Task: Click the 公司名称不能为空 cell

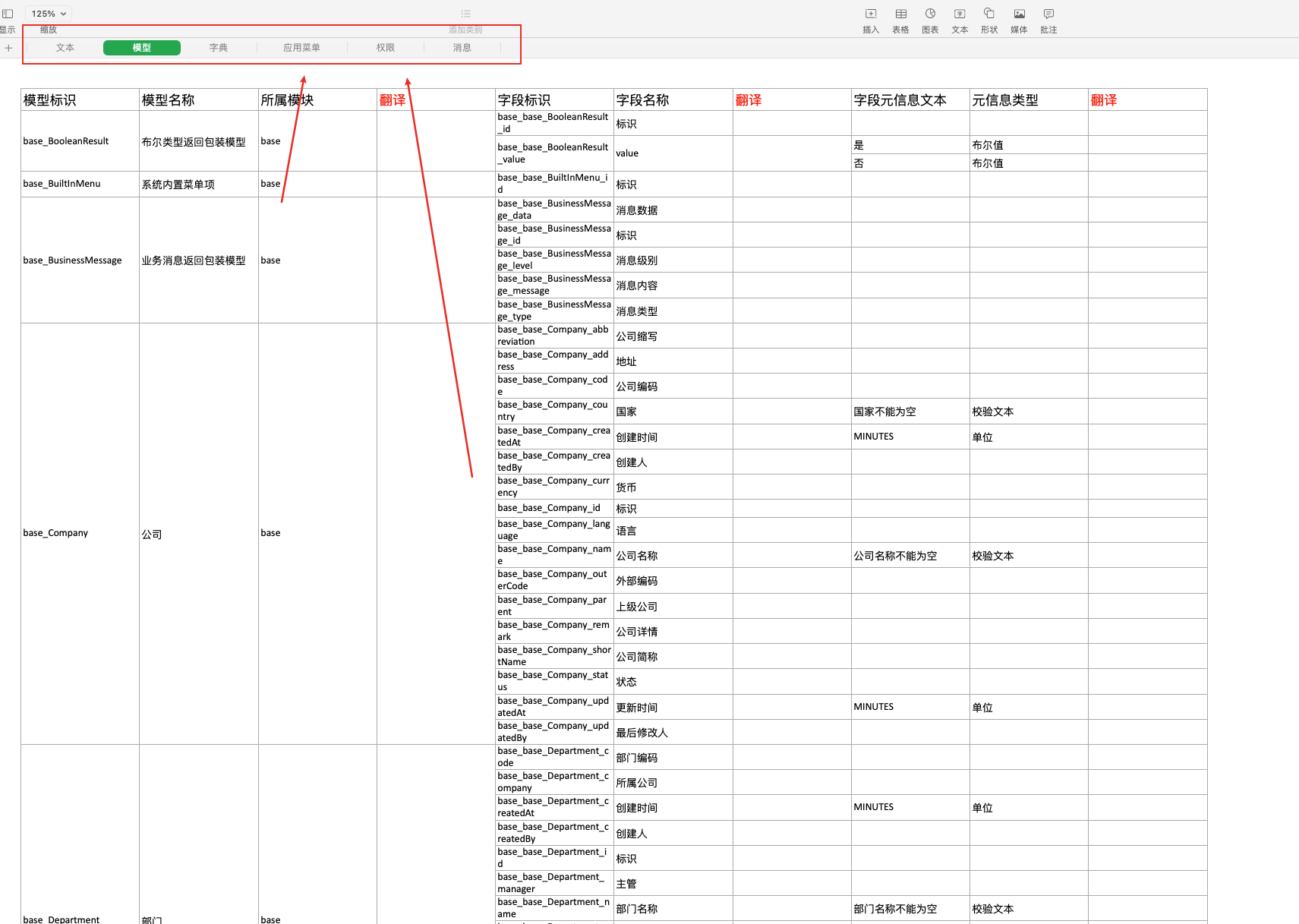Action: [x=910, y=555]
